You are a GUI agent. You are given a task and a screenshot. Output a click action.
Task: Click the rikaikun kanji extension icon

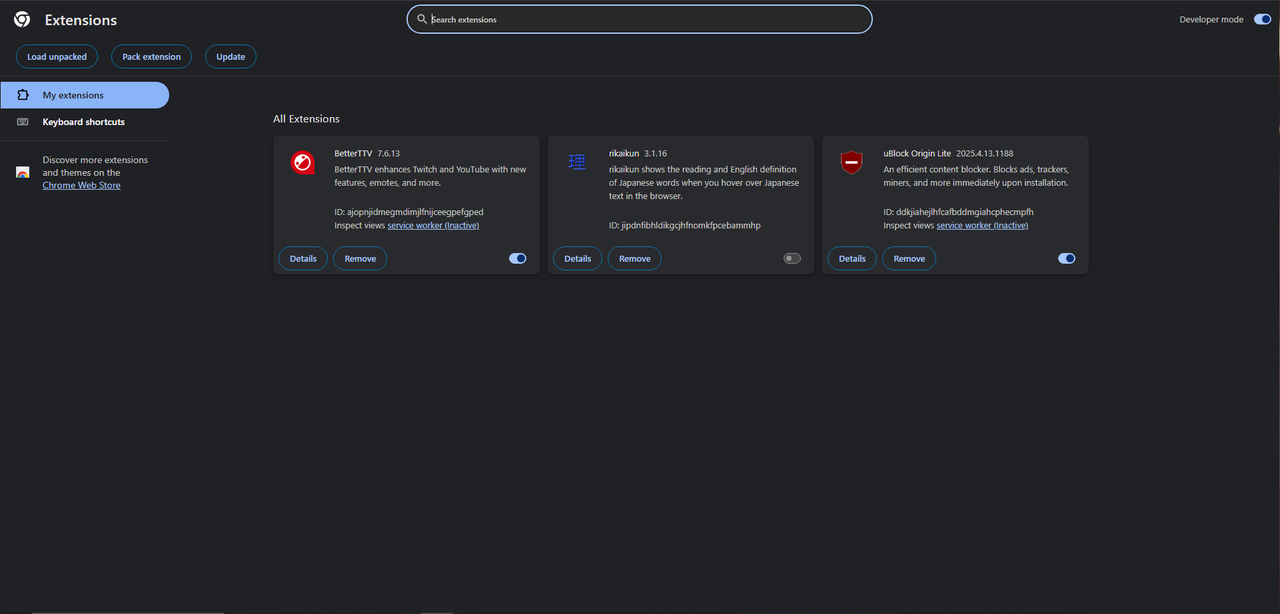(577, 162)
